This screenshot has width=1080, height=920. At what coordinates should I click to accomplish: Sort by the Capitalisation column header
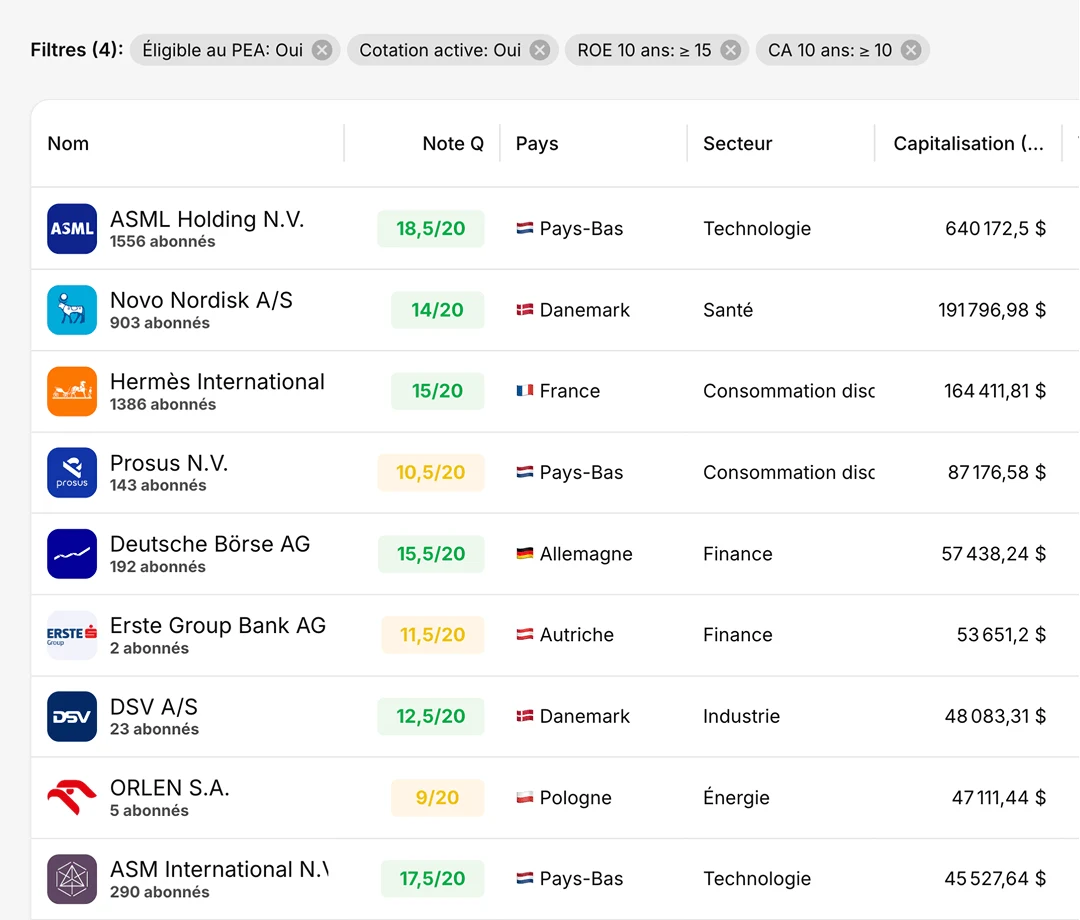968,143
